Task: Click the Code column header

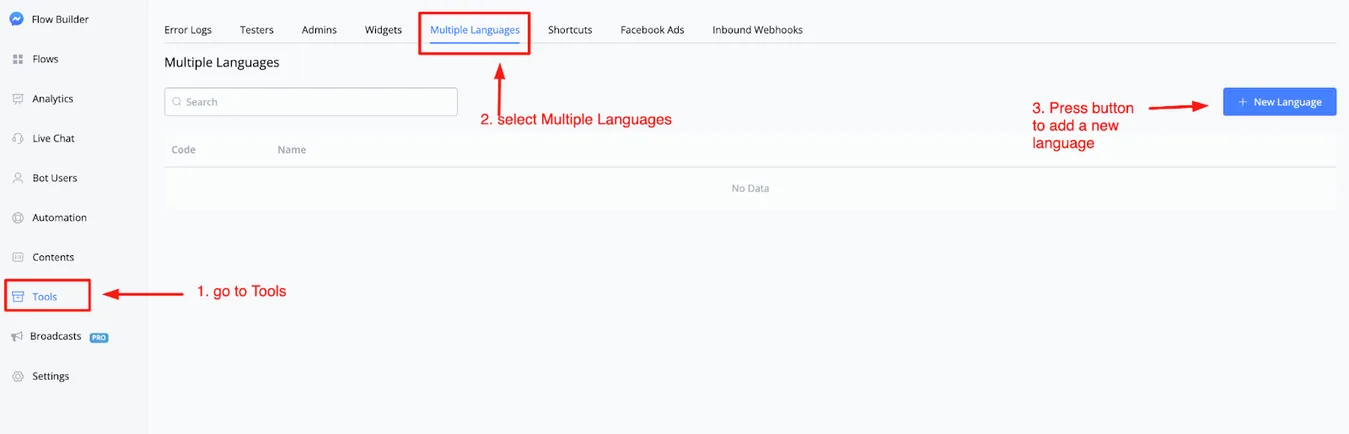Action: pos(184,150)
